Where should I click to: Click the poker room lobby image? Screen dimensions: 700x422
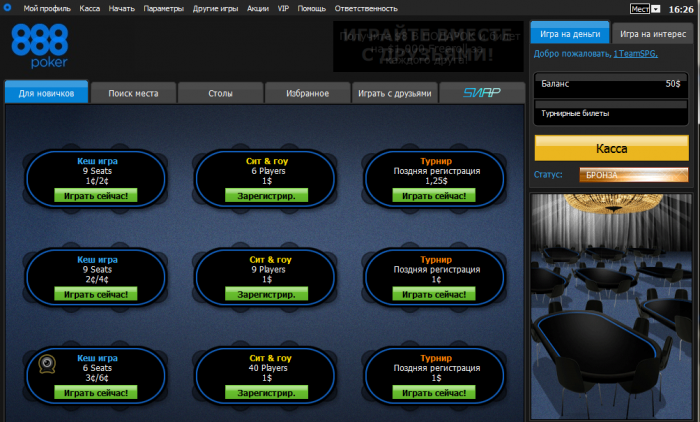click(x=611, y=306)
